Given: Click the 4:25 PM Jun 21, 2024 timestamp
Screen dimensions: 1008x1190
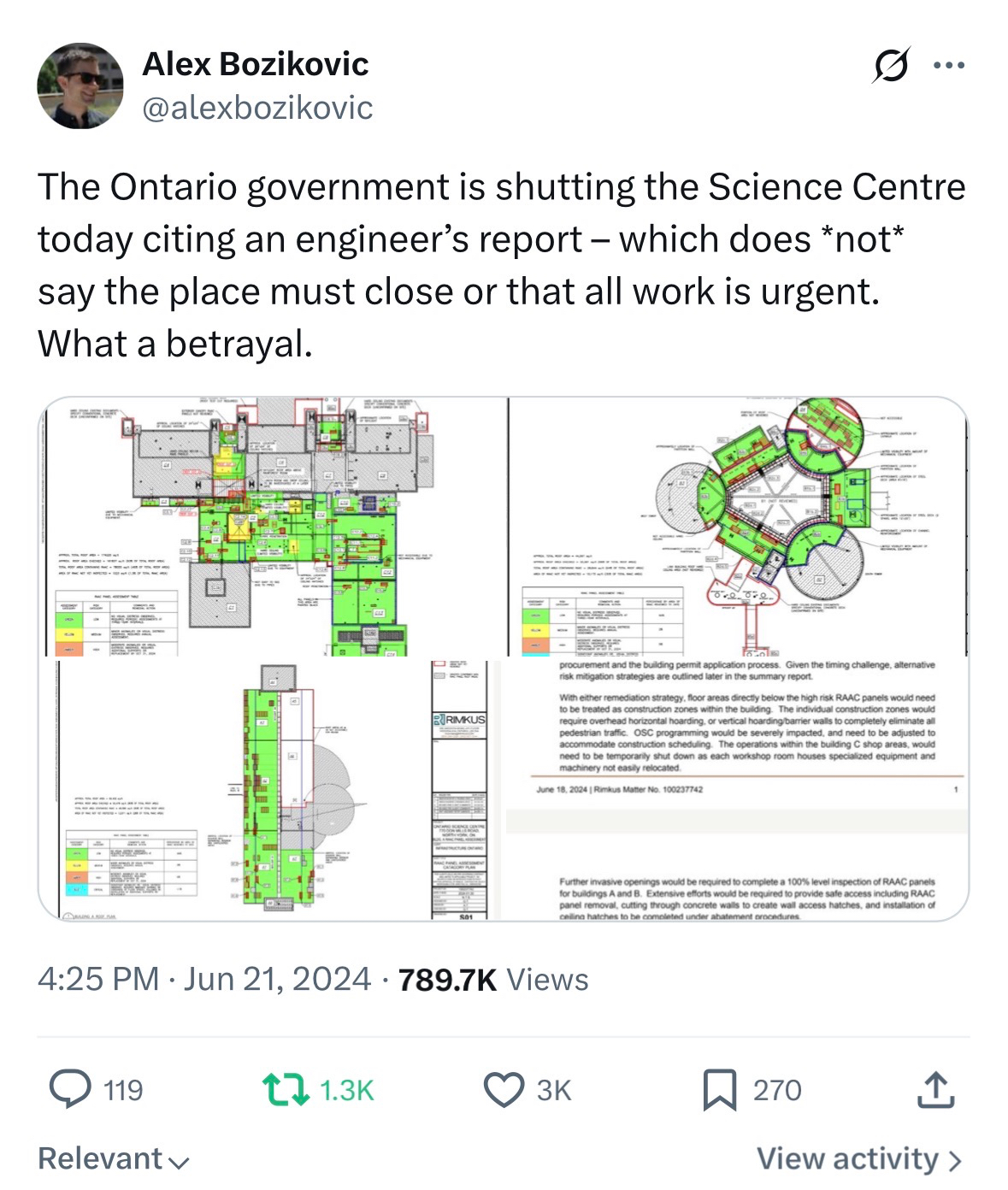Looking at the screenshot, I should click(x=203, y=979).
